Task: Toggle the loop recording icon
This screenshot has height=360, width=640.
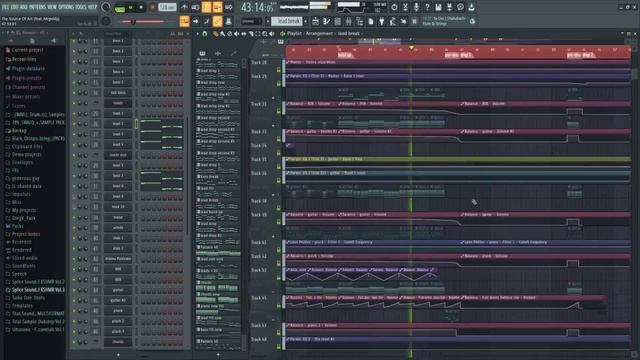Action: coord(229,7)
